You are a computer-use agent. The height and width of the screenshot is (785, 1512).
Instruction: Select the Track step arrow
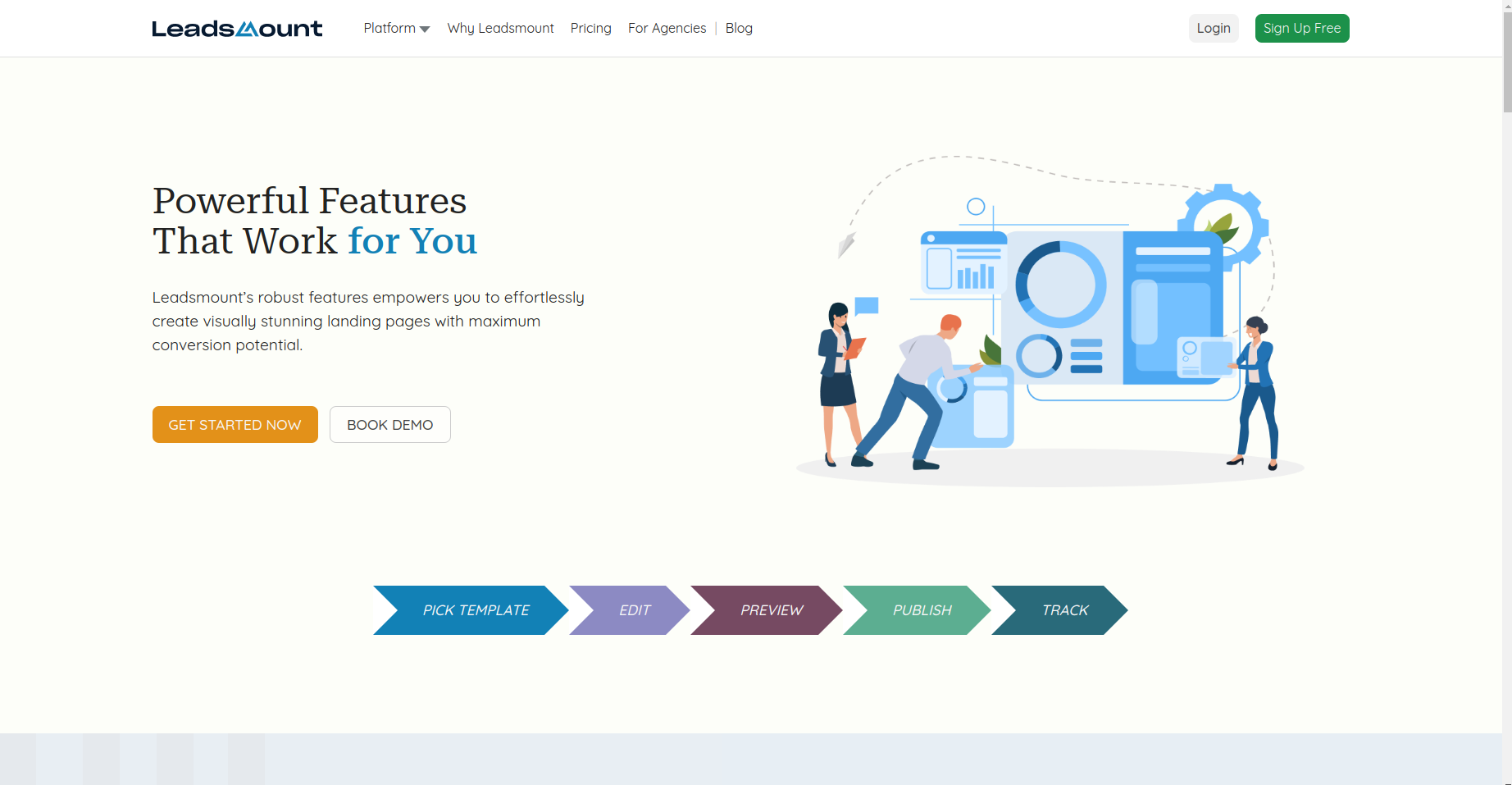1060,610
